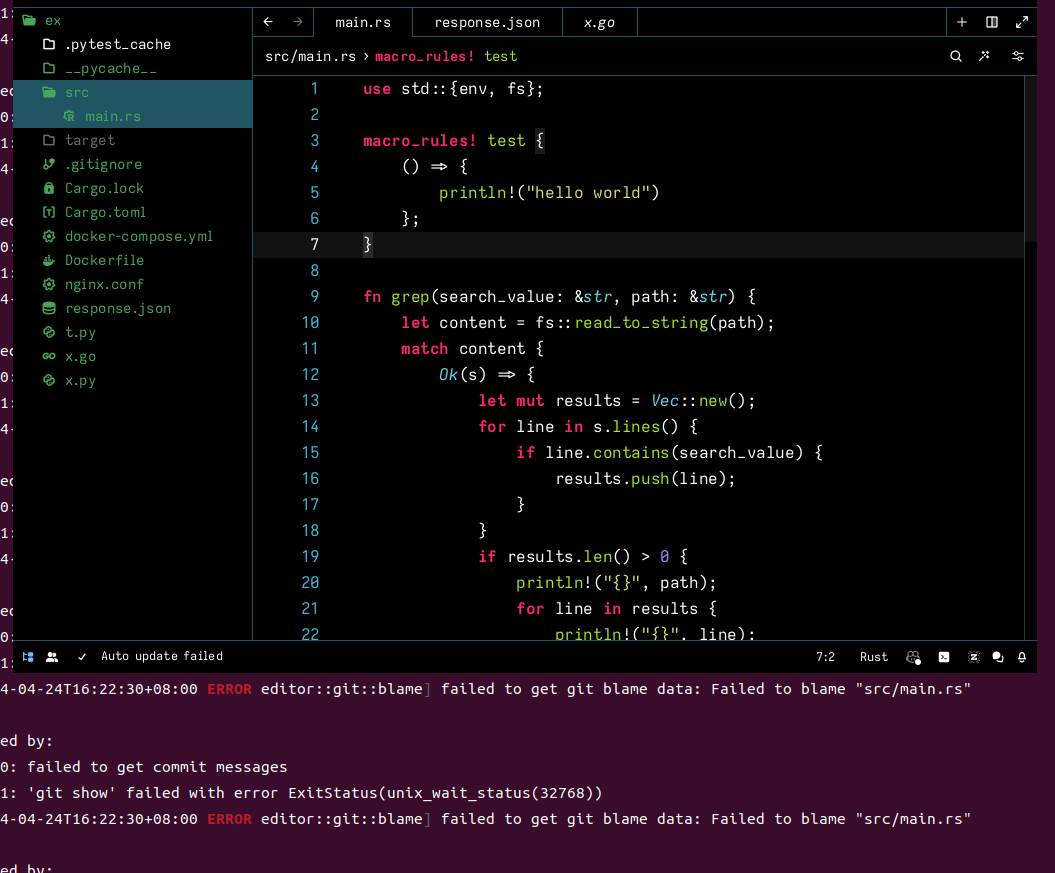1055x873 pixels.
Task: Click the Rust language selector
Action: (x=873, y=657)
